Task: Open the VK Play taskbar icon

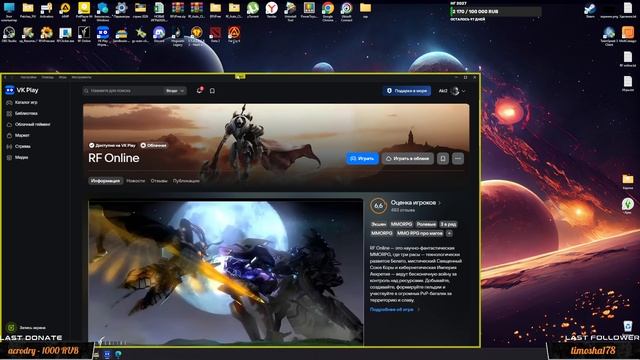Action: tap(107, 354)
